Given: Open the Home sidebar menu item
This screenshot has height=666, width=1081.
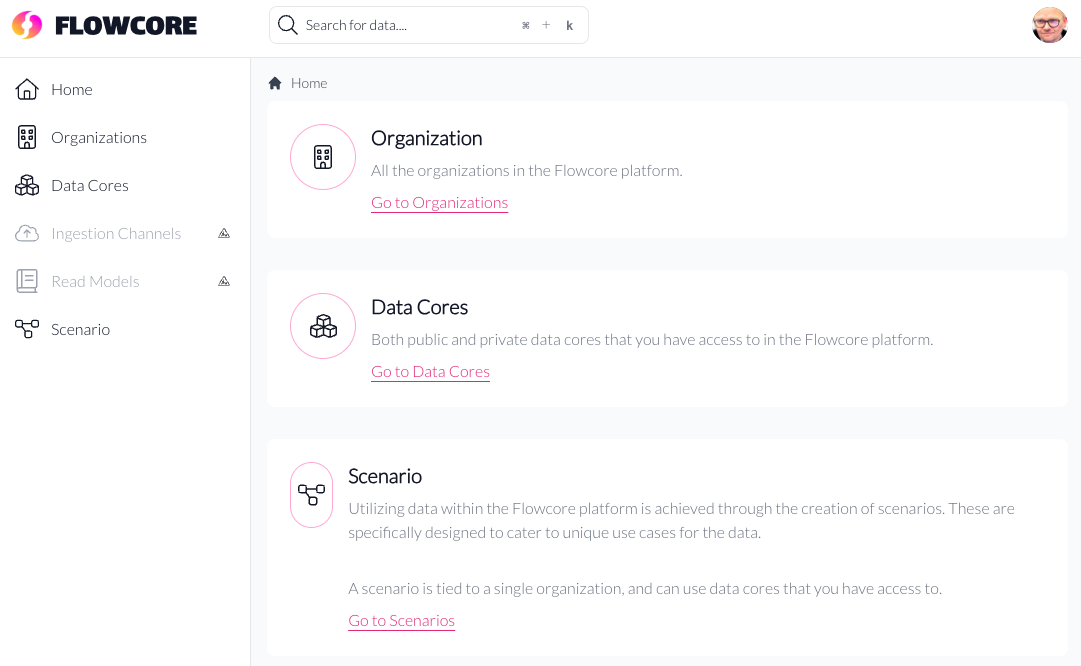Looking at the screenshot, I should point(72,89).
